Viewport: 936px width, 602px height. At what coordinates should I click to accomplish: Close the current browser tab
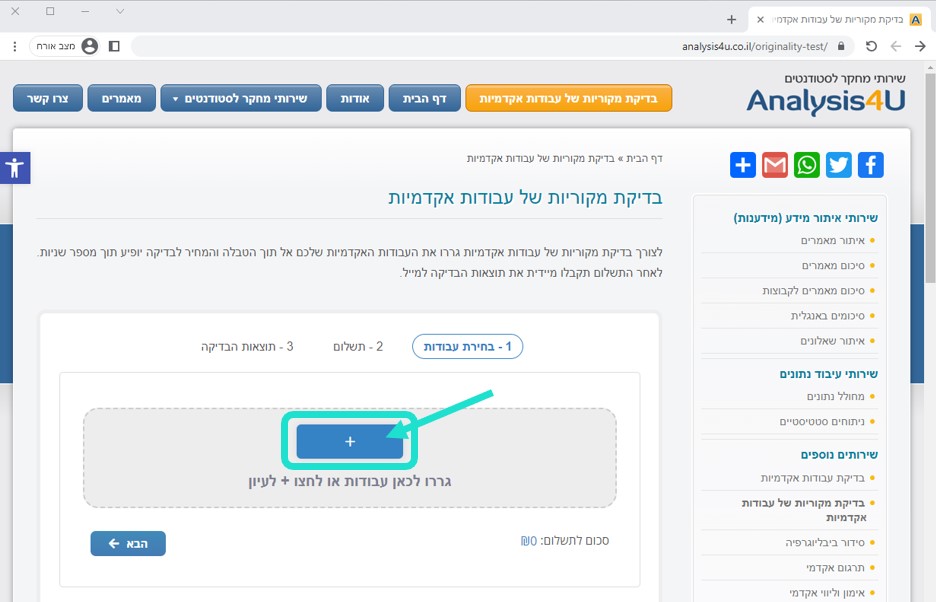(760, 20)
